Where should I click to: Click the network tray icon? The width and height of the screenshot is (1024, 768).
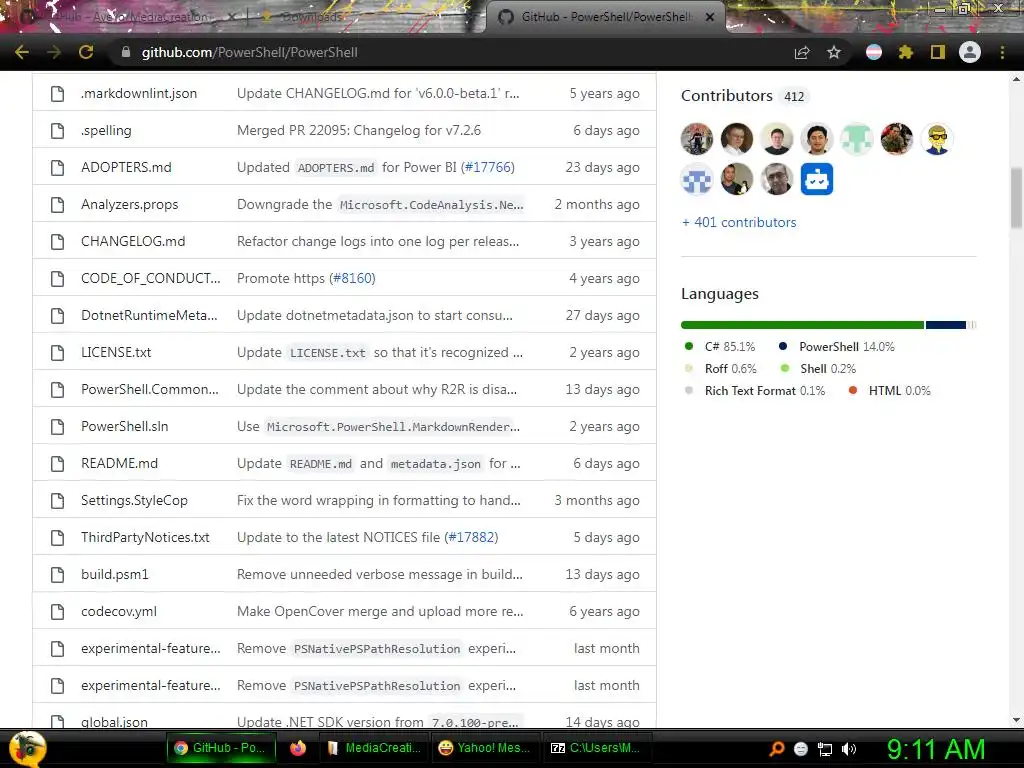(825, 749)
